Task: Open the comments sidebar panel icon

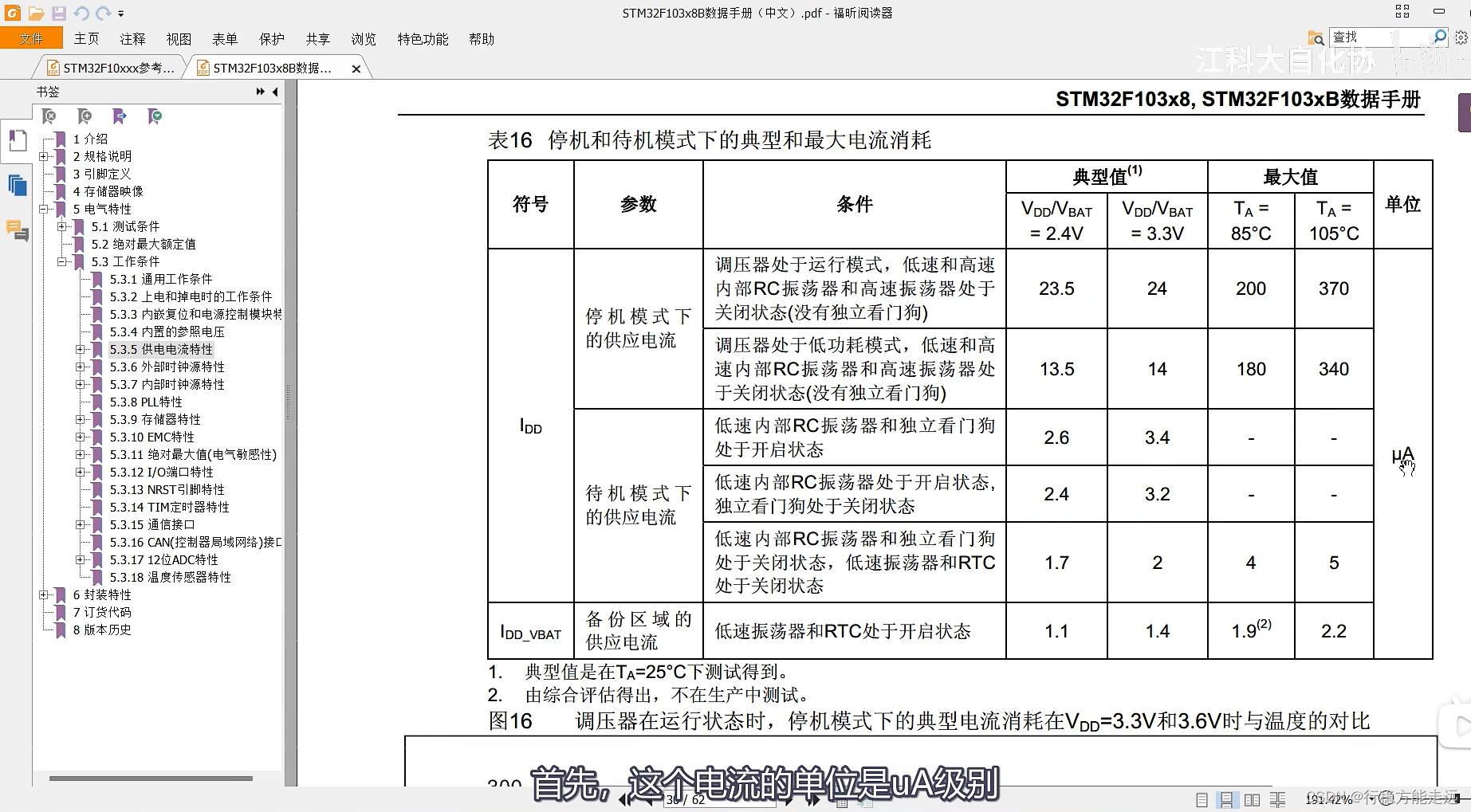Action: point(17,231)
